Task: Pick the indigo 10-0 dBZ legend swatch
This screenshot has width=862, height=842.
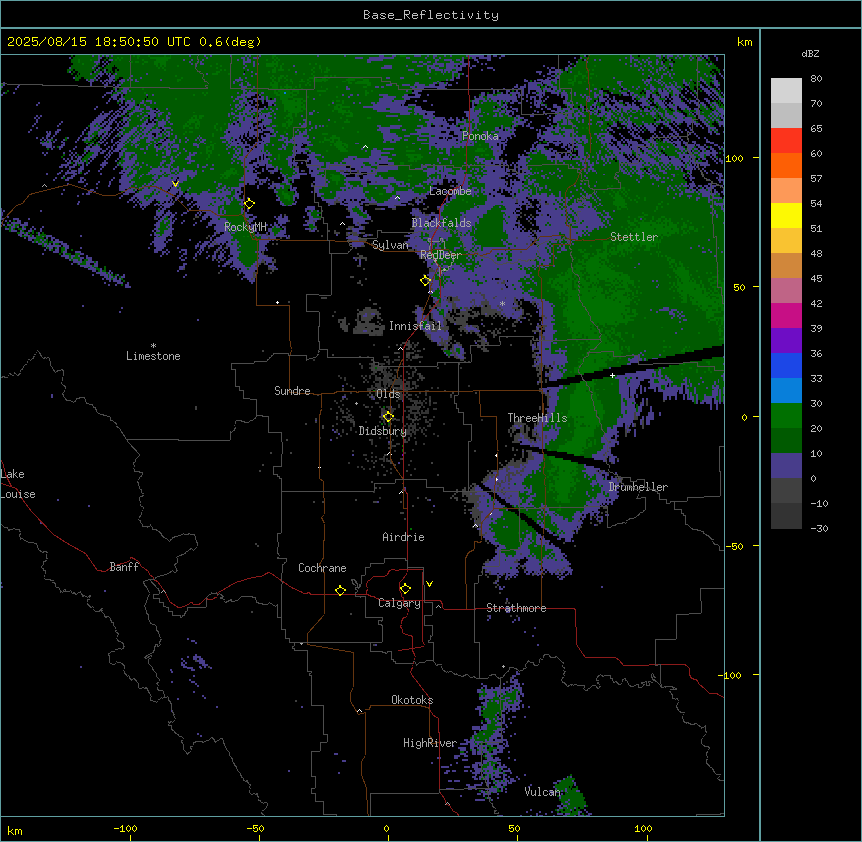Action: 786,466
